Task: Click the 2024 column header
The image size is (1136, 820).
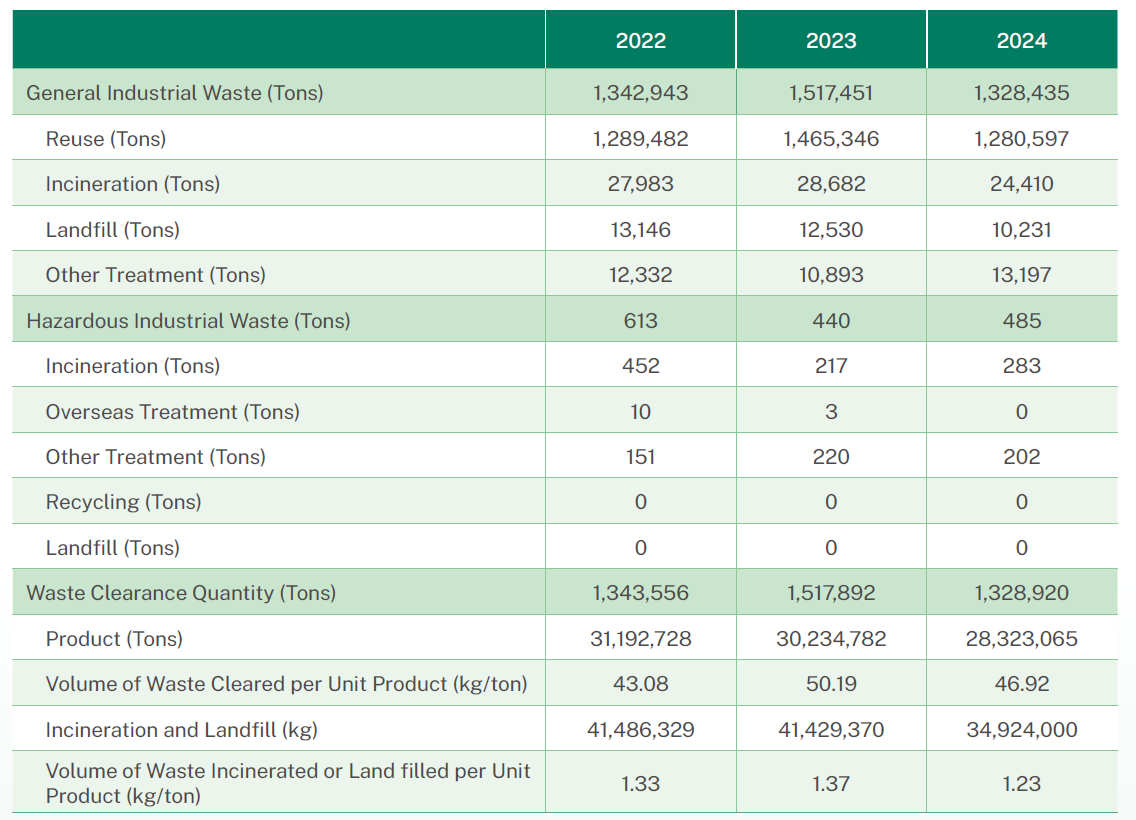Action: click(x=1021, y=41)
